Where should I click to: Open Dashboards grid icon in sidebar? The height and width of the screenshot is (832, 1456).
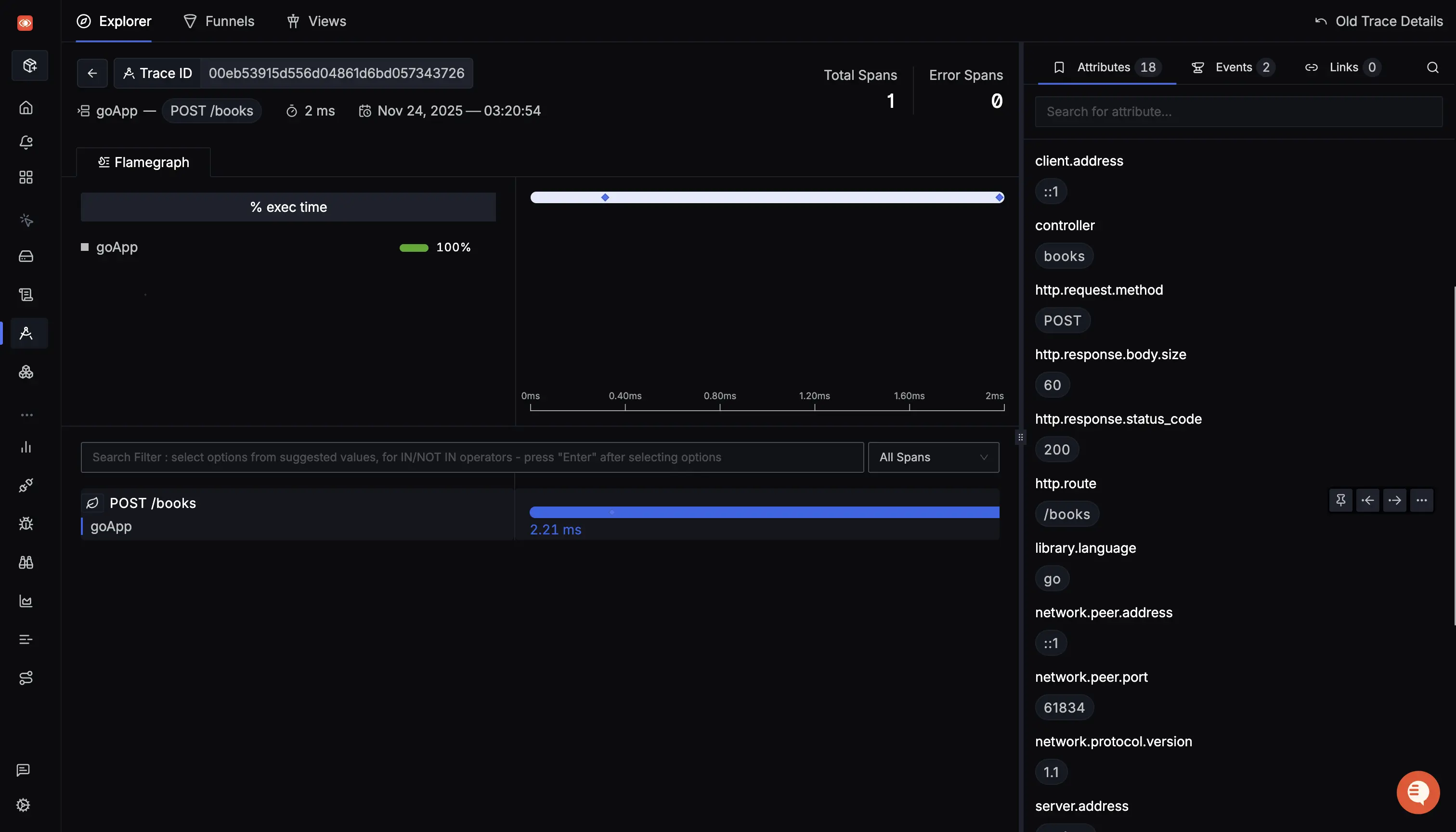(x=26, y=177)
